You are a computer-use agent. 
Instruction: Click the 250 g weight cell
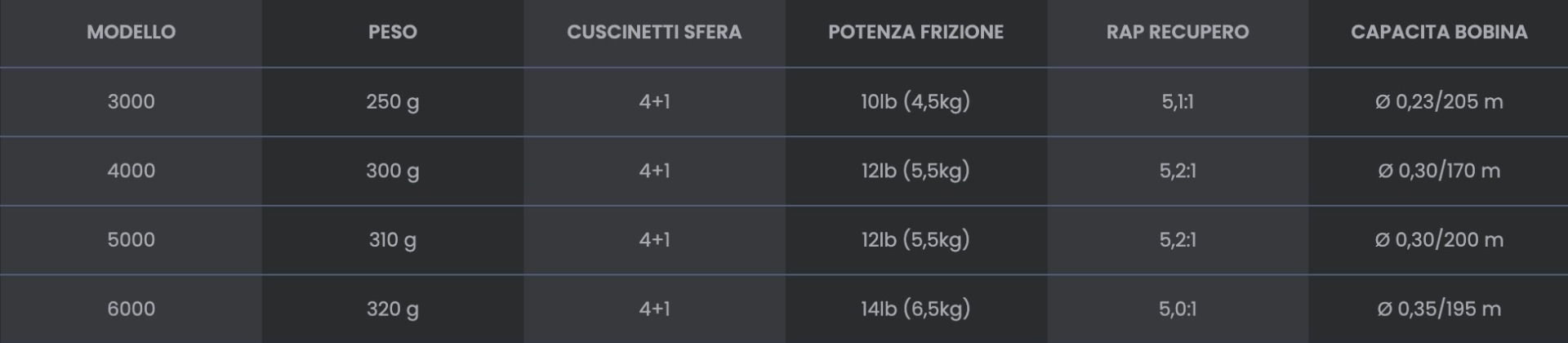click(x=392, y=101)
